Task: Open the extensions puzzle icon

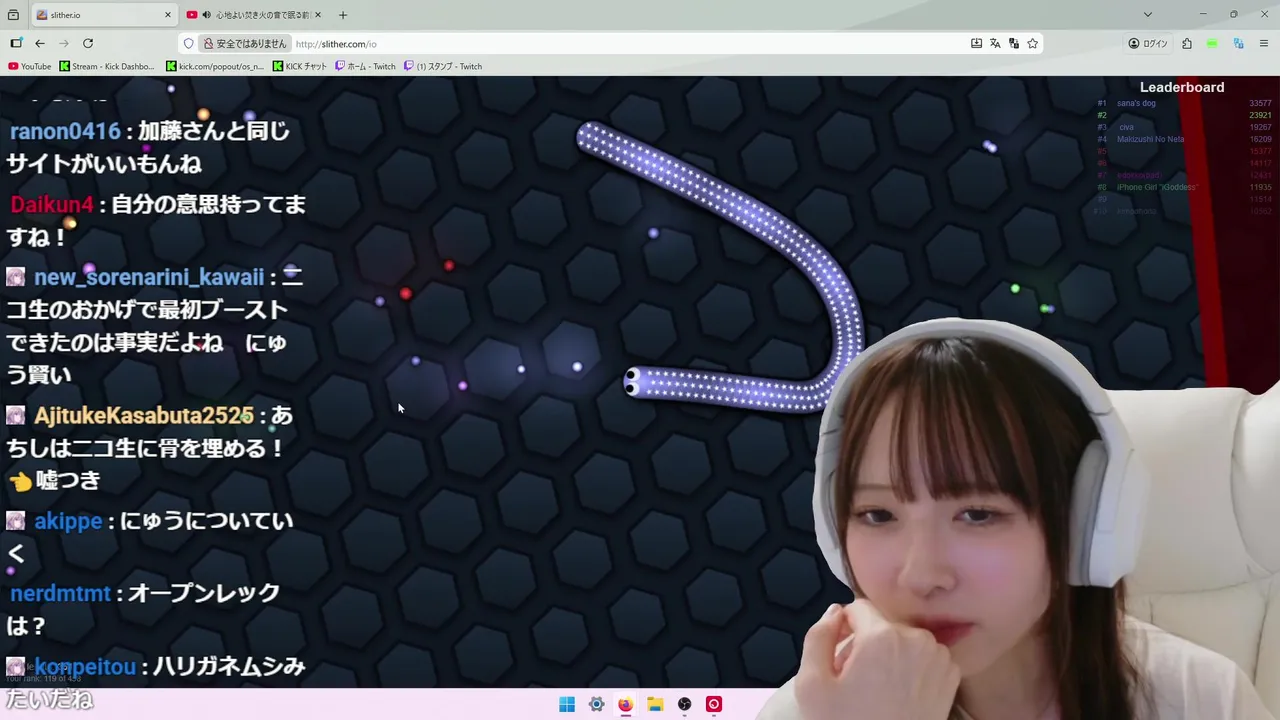Action: pyautogui.click(x=1187, y=43)
